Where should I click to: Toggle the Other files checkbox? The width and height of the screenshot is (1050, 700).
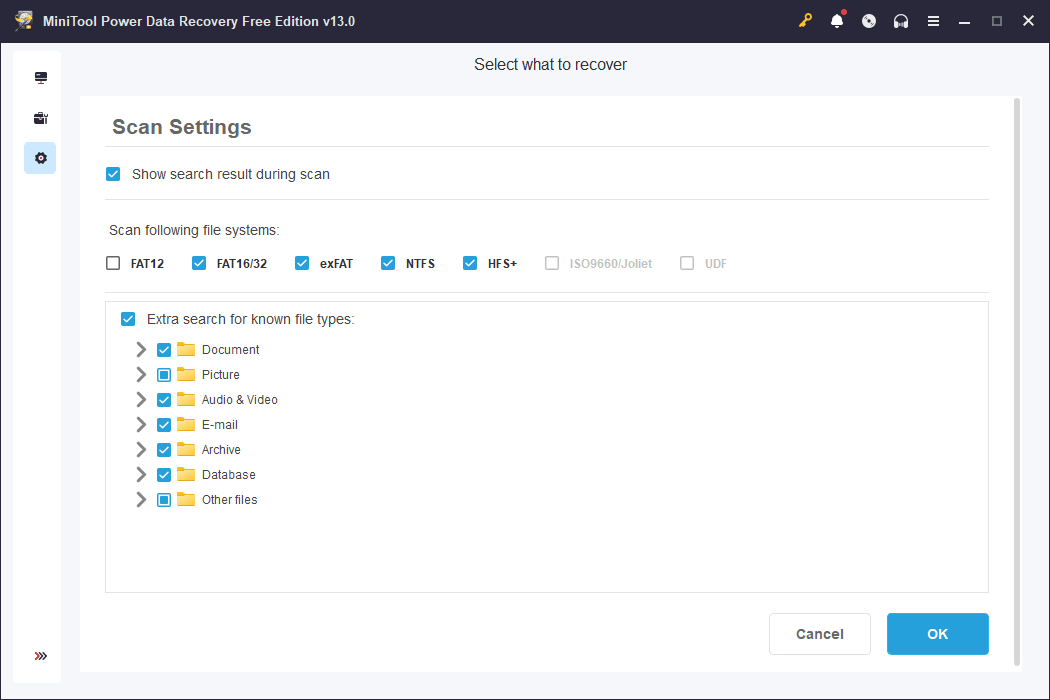(x=164, y=500)
